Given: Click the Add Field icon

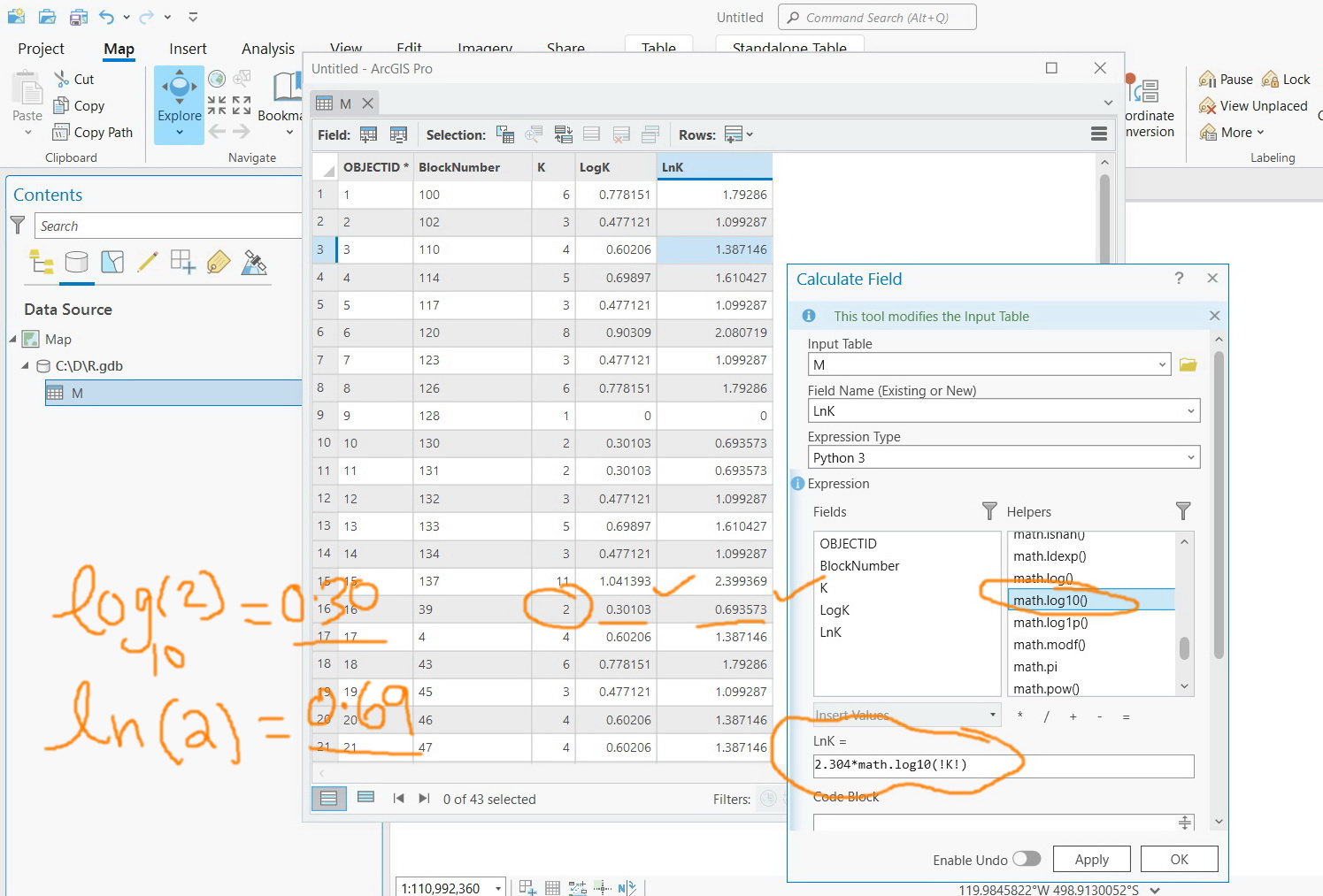Looking at the screenshot, I should pos(369,134).
